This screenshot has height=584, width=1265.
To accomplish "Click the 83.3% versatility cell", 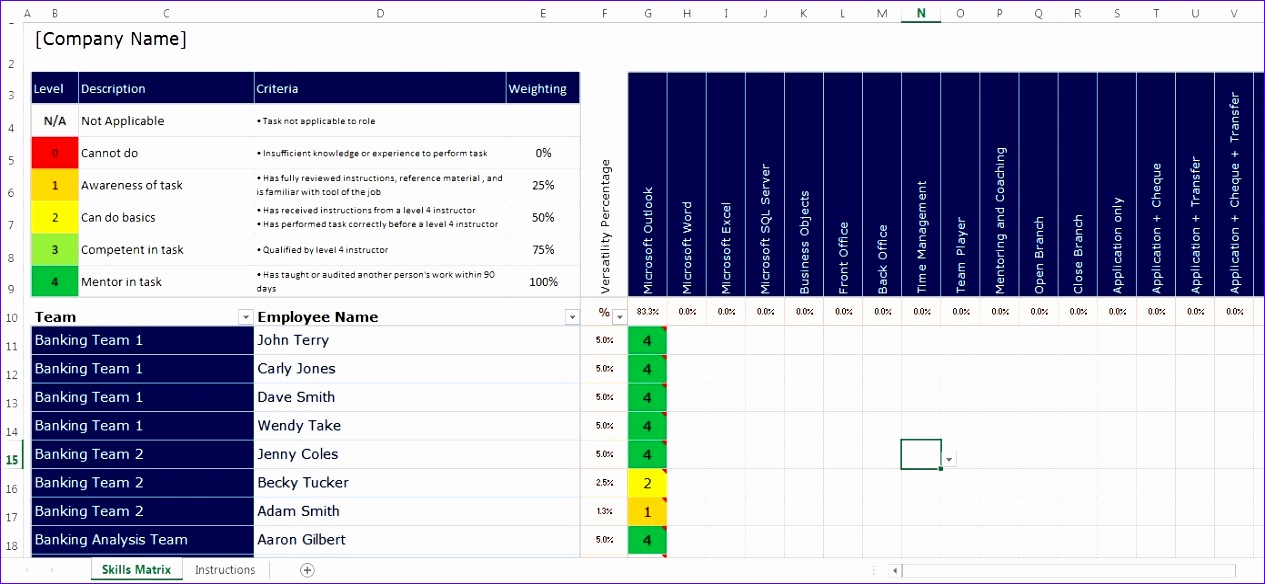I will pos(647,311).
